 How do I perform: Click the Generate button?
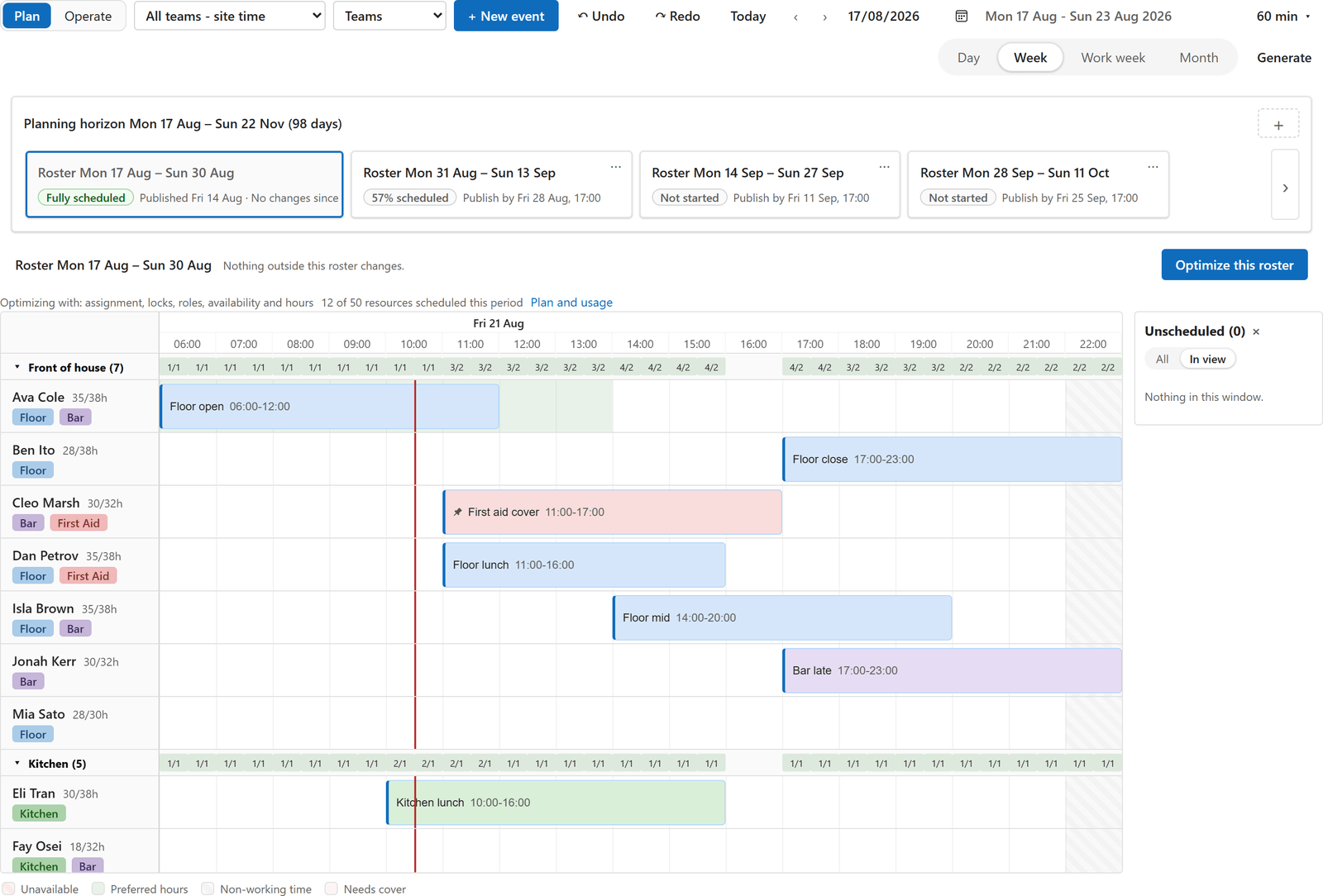1284,58
